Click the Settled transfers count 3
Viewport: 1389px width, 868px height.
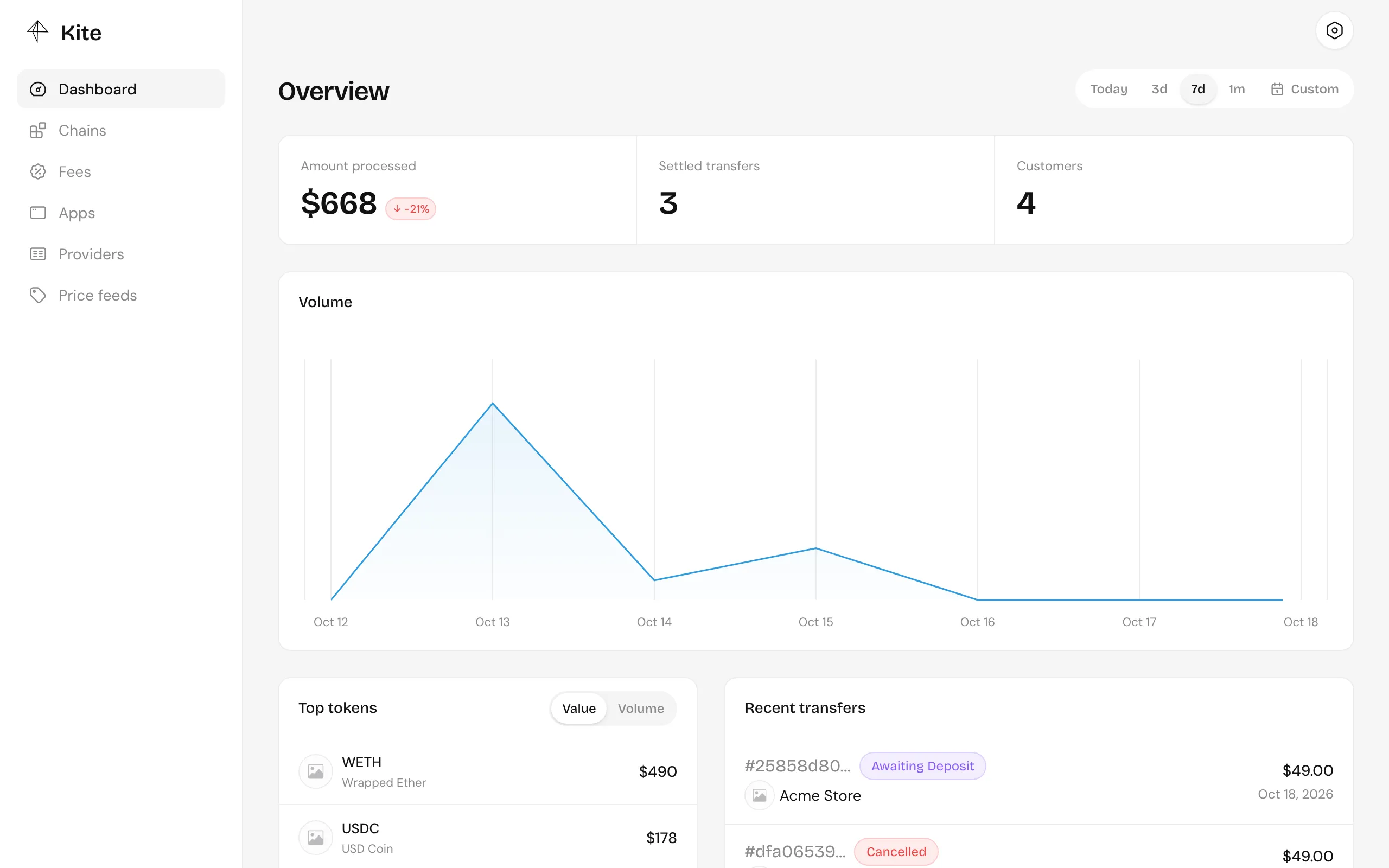(668, 203)
